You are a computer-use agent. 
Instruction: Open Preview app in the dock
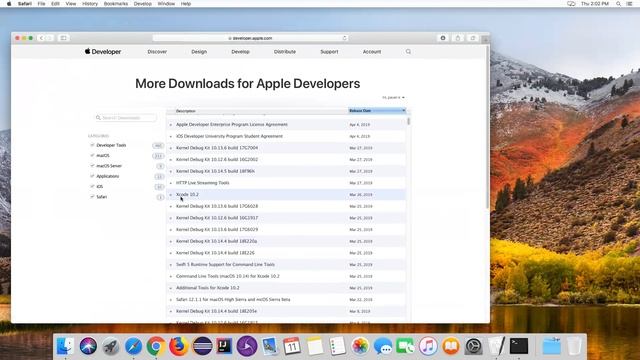pos(269,346)
